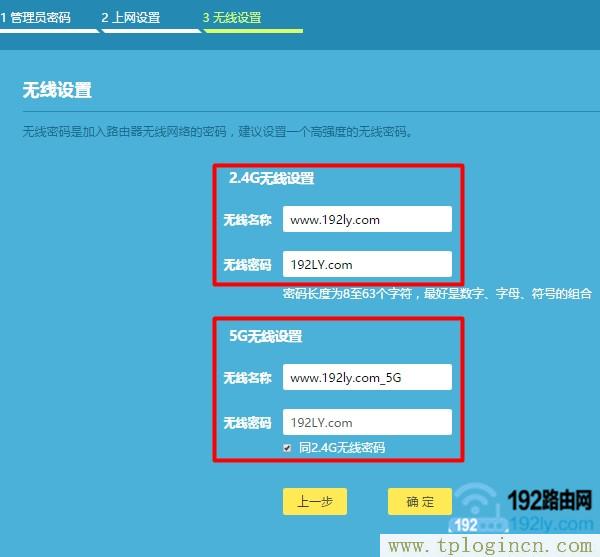Click the 同2.4G无线密码 checkbox label text
600x557 pixels.
coord(341,448)
